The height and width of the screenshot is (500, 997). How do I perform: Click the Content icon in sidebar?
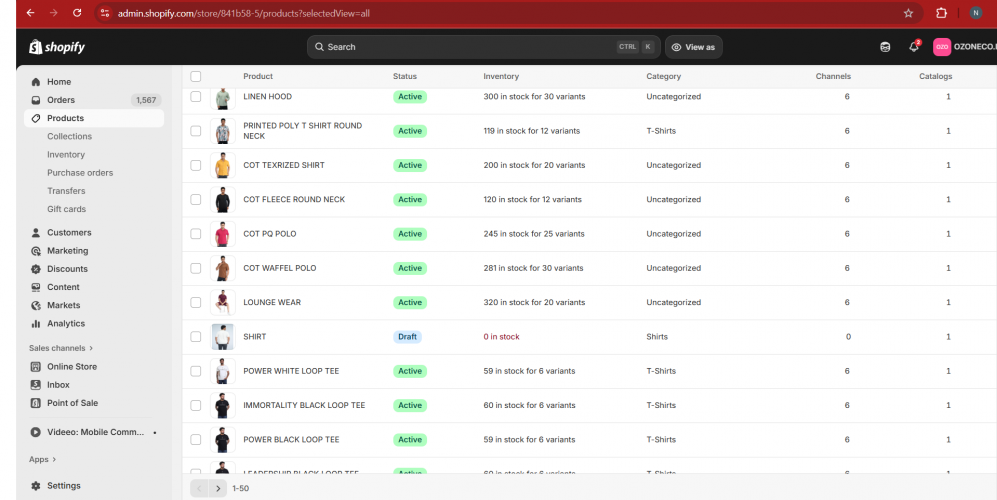pyautogui.click(x=36, y=287)
